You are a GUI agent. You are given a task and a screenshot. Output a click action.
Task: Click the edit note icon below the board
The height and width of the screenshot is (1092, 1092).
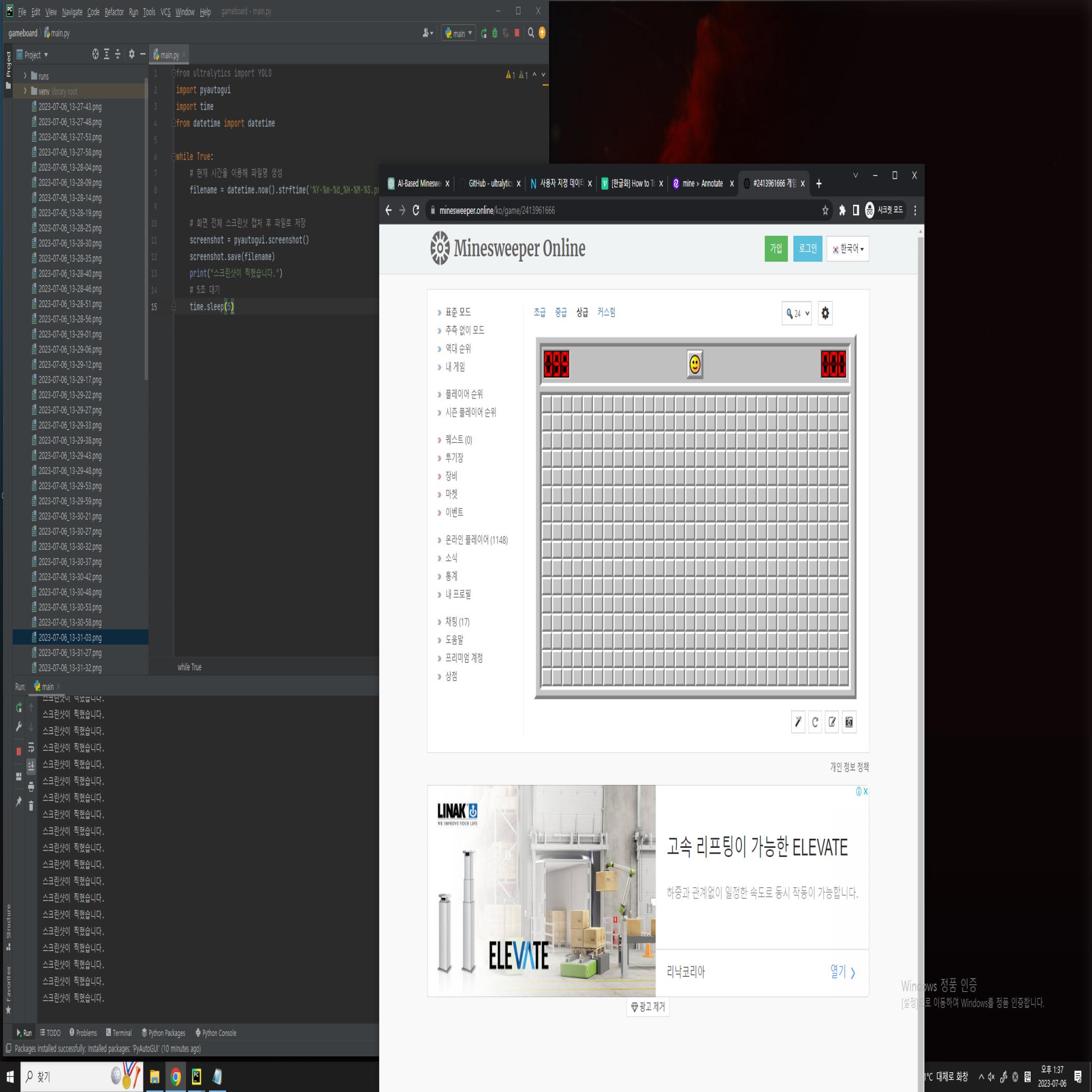pos(831,722)
